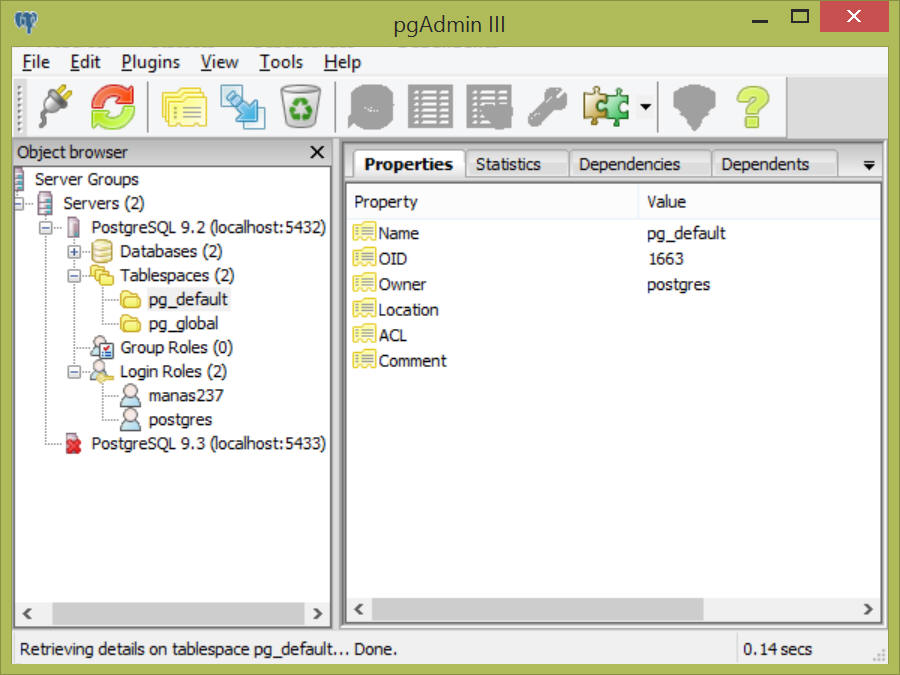This screenshot has height=675, width=900.
Task: Click the Group Roles icon
Action: (x=102, y=348)
